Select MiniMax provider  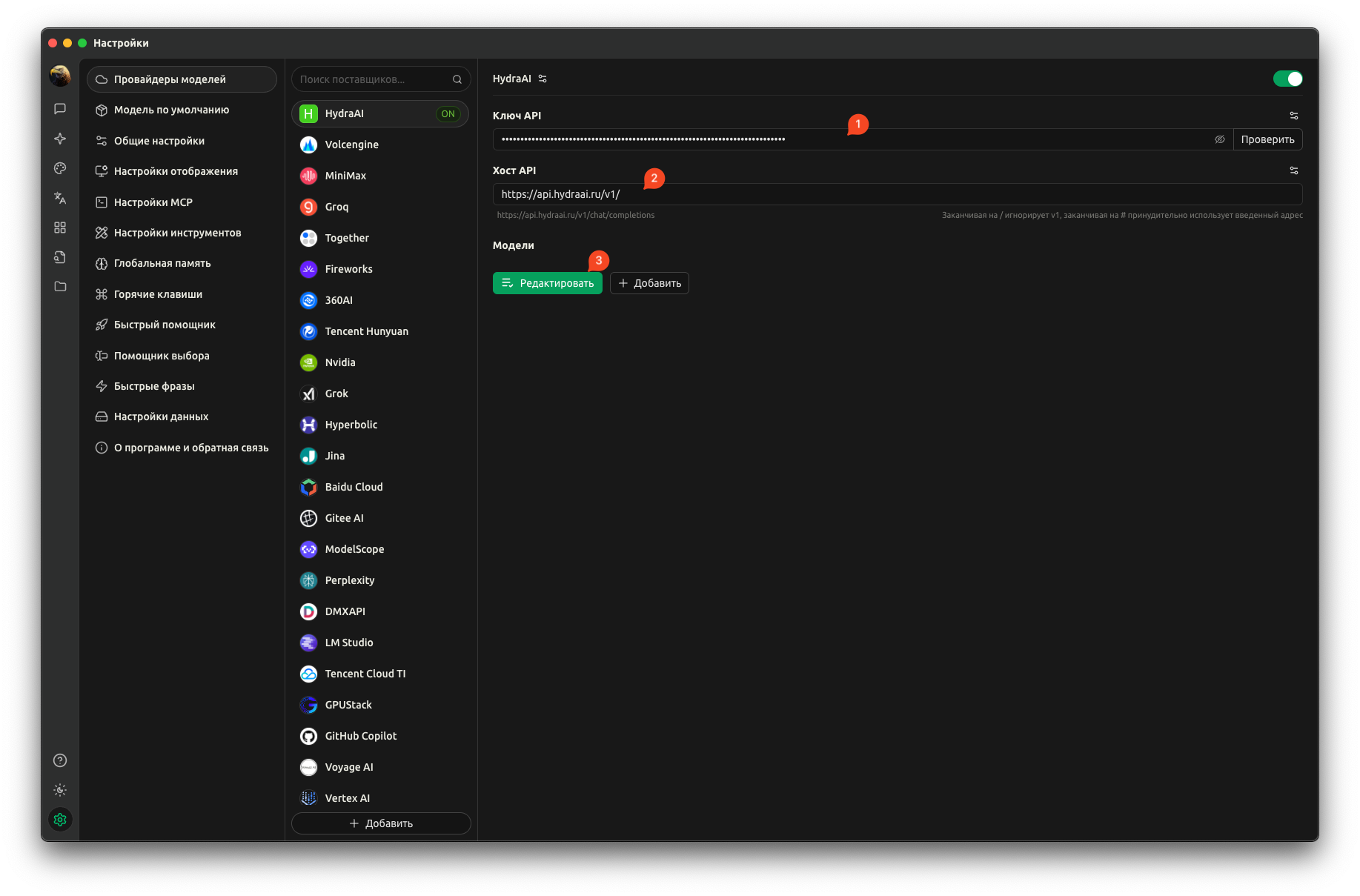(x=380, y=176)
